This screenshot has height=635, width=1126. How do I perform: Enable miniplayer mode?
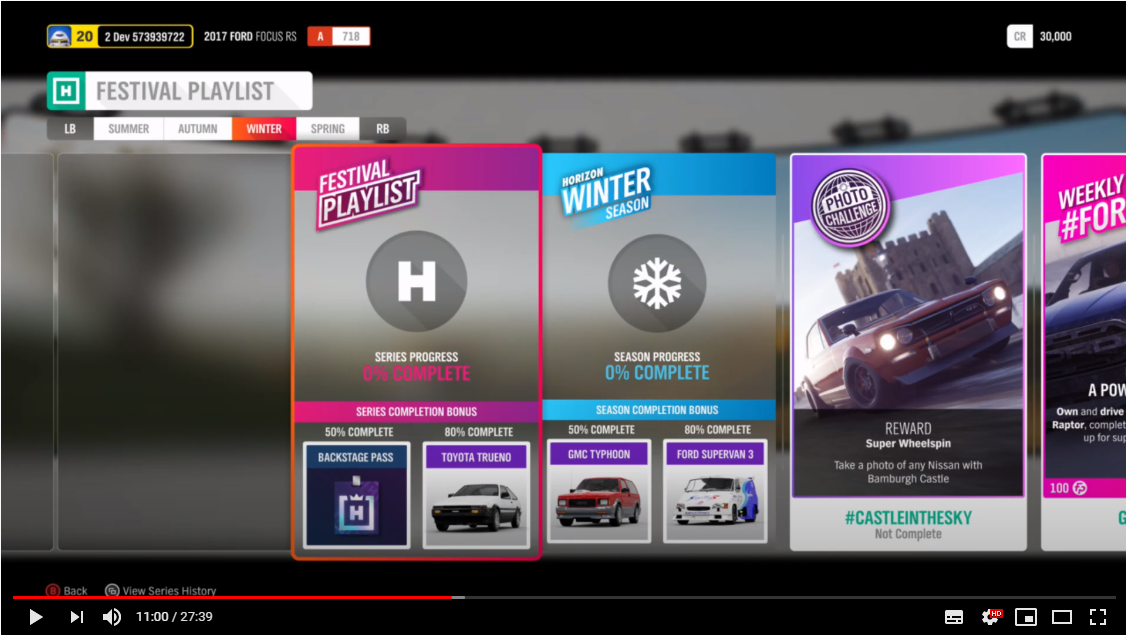[x=1025, y=616]
